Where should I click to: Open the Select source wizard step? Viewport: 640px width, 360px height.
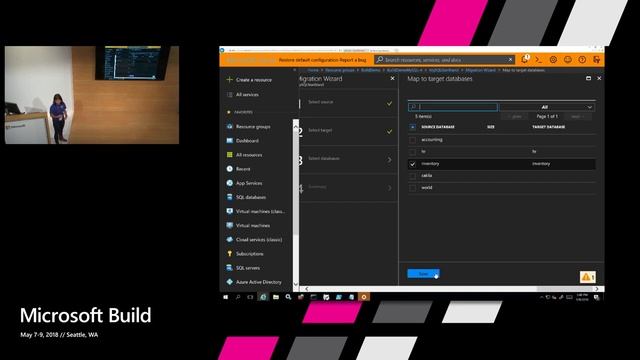pos(348,103)
